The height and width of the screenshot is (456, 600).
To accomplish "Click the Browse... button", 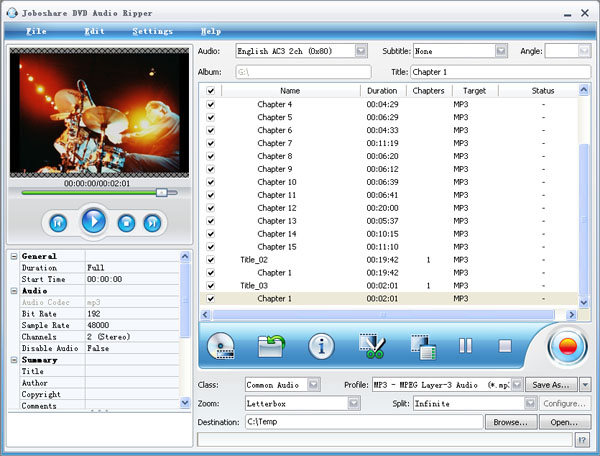I will coord(510,422).
